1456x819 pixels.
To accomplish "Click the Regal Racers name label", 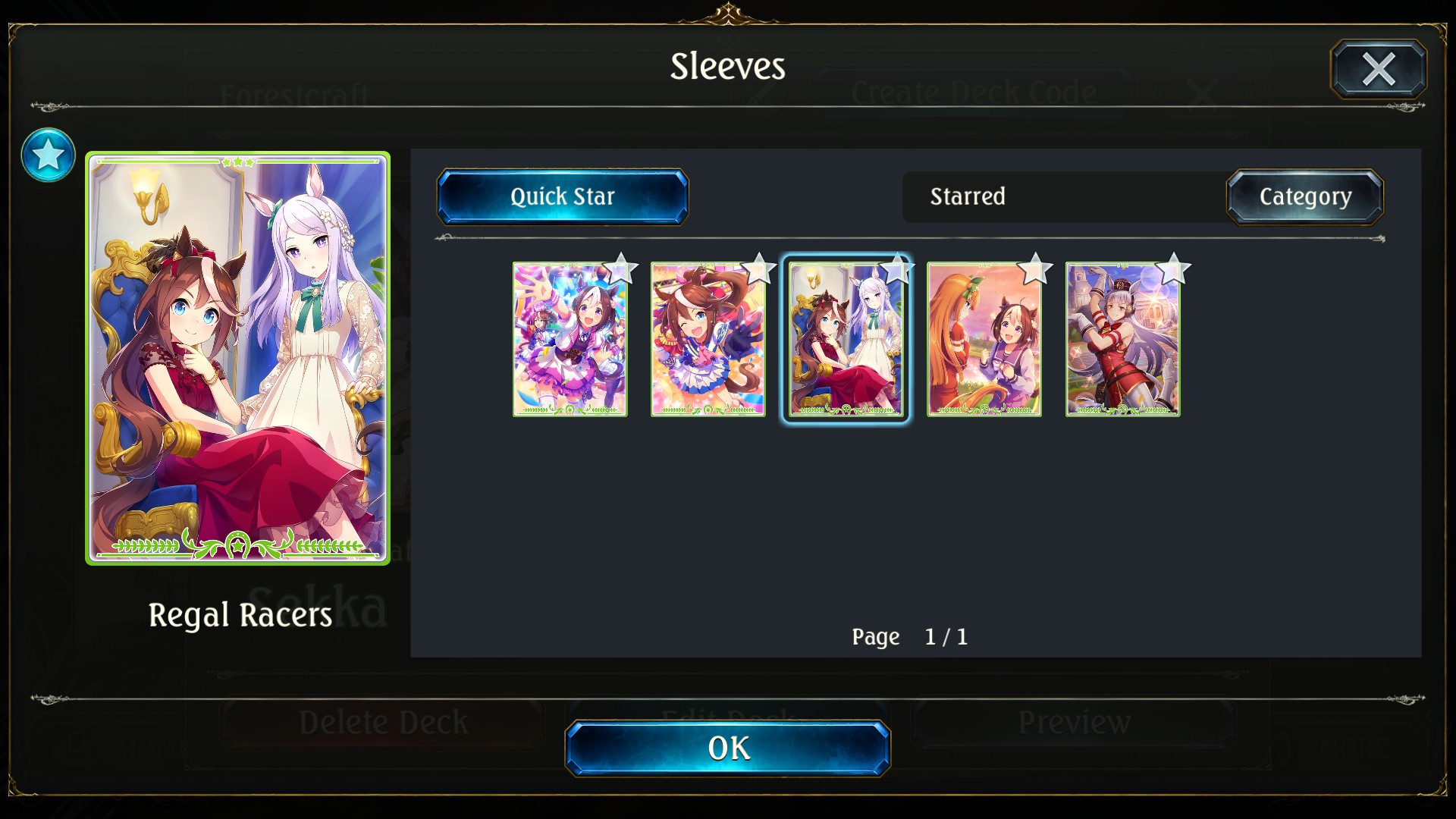I will pyautogui.click(x=240, y=615).
